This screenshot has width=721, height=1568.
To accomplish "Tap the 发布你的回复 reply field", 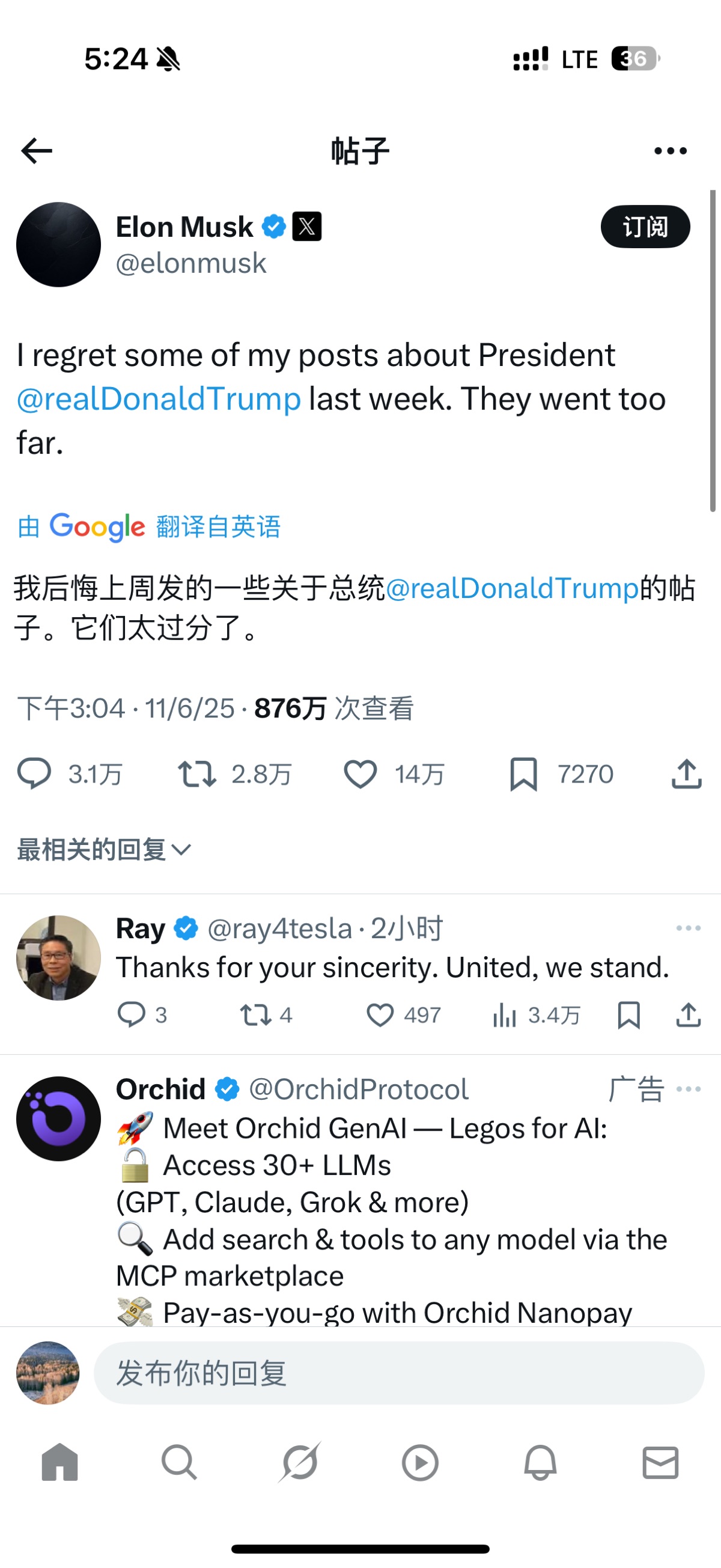I will coord(398,1373).
